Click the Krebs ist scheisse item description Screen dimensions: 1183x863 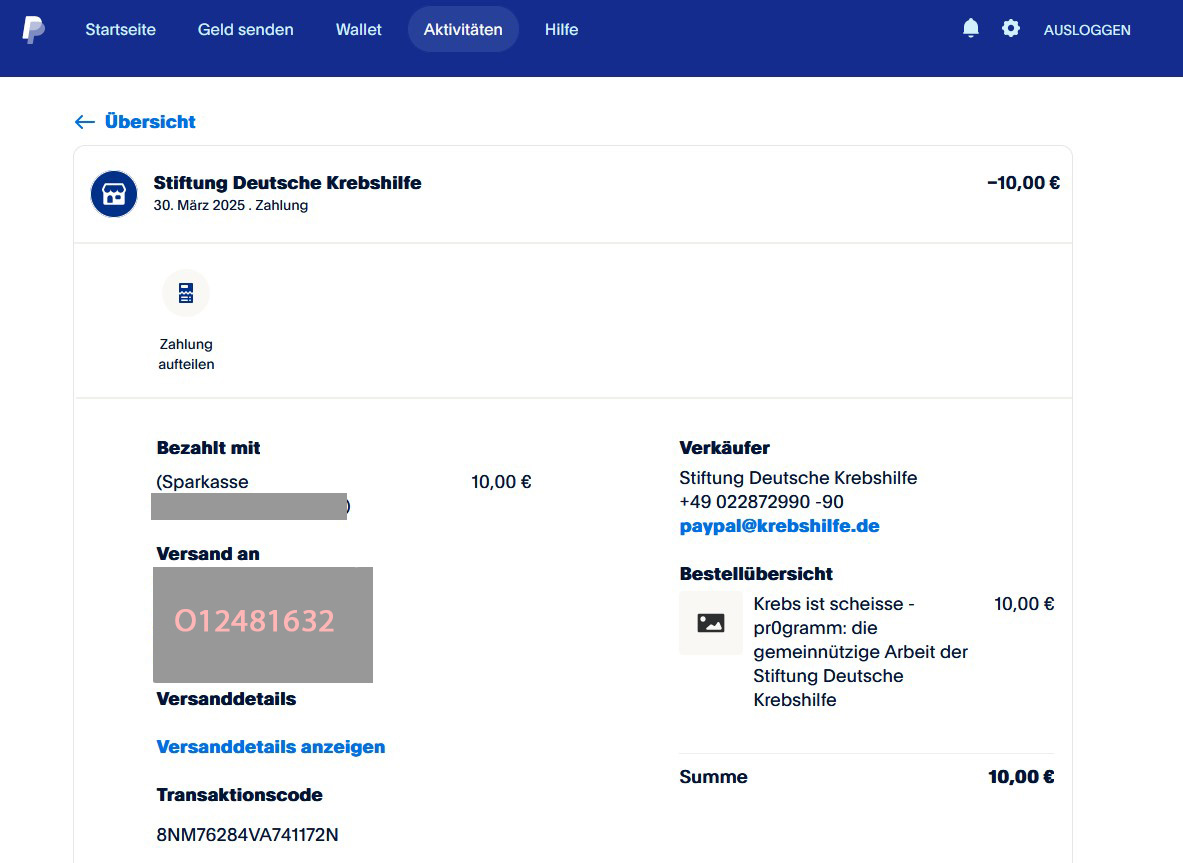coord(860,652)
